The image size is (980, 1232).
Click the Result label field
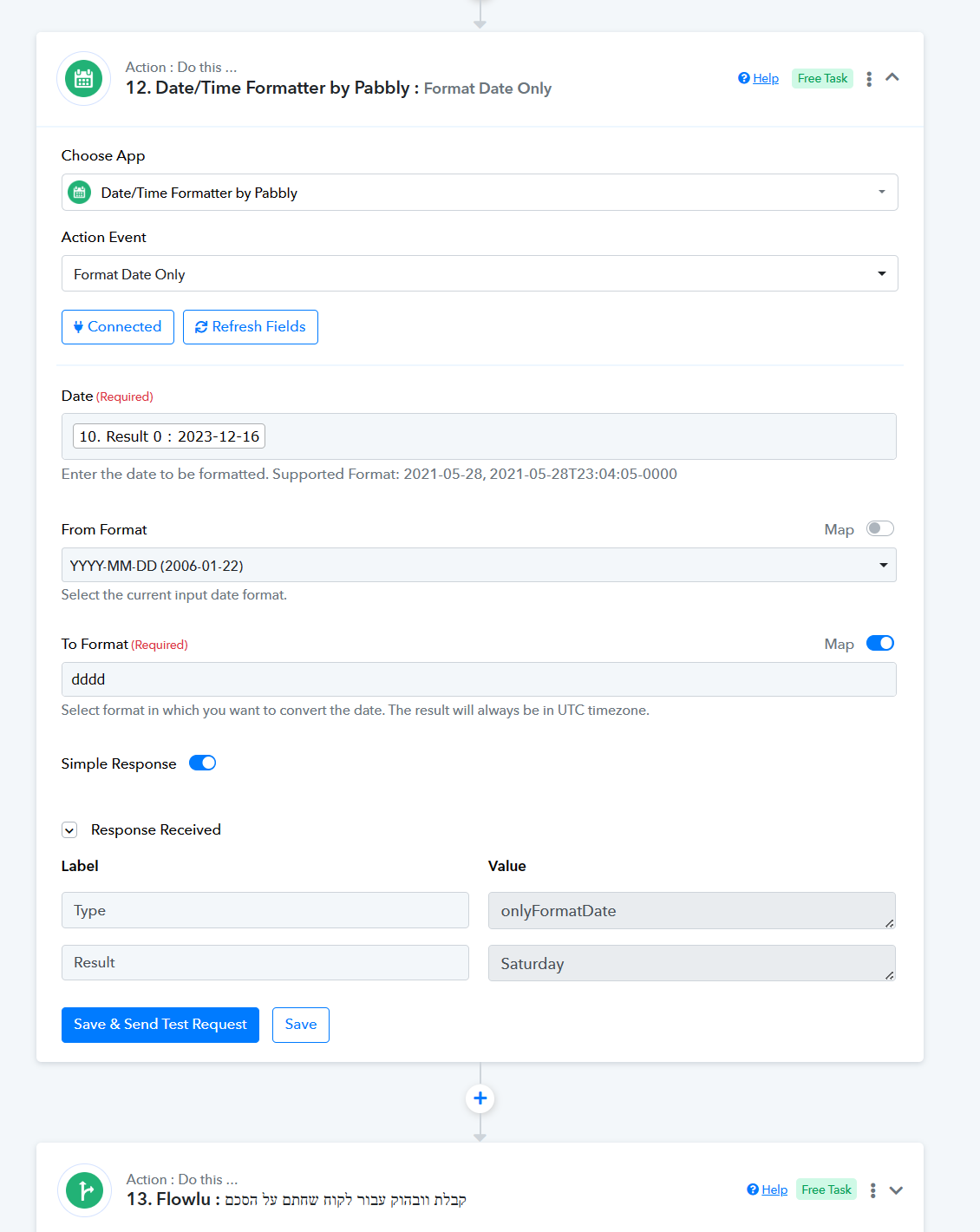tap(265, 963)
